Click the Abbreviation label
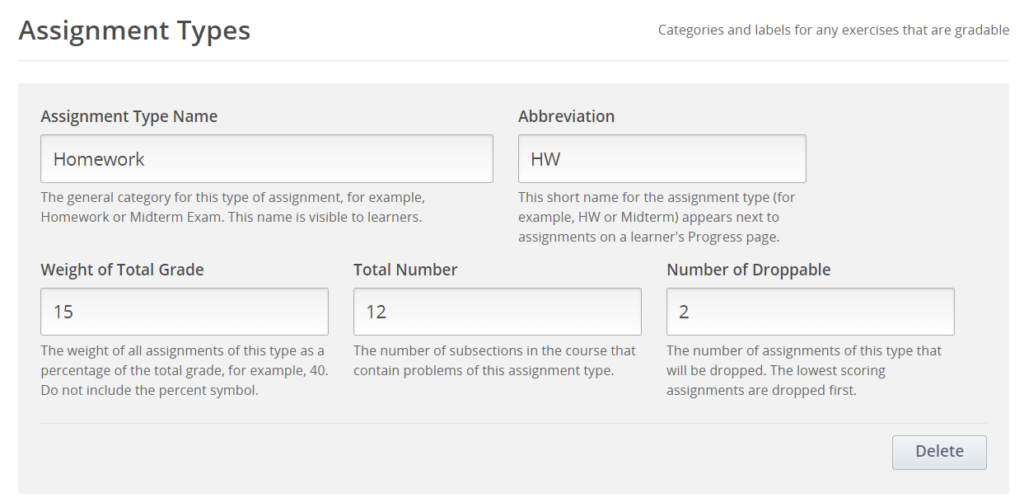The width and height of the screenshot is (1024, 498). click(566, 116)
